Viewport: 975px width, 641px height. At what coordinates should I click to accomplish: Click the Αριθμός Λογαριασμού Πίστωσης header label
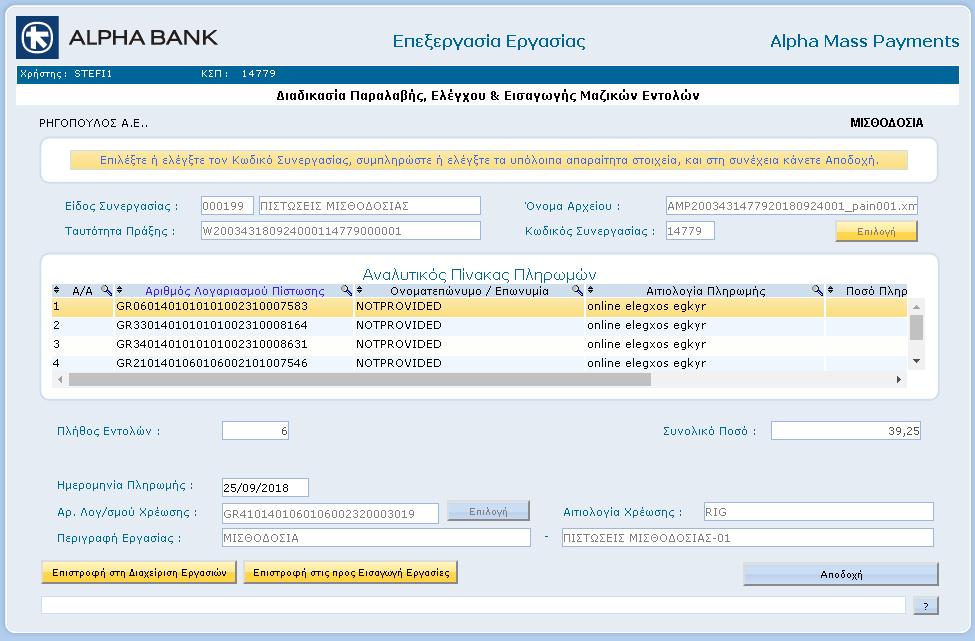tap(234, 290)
